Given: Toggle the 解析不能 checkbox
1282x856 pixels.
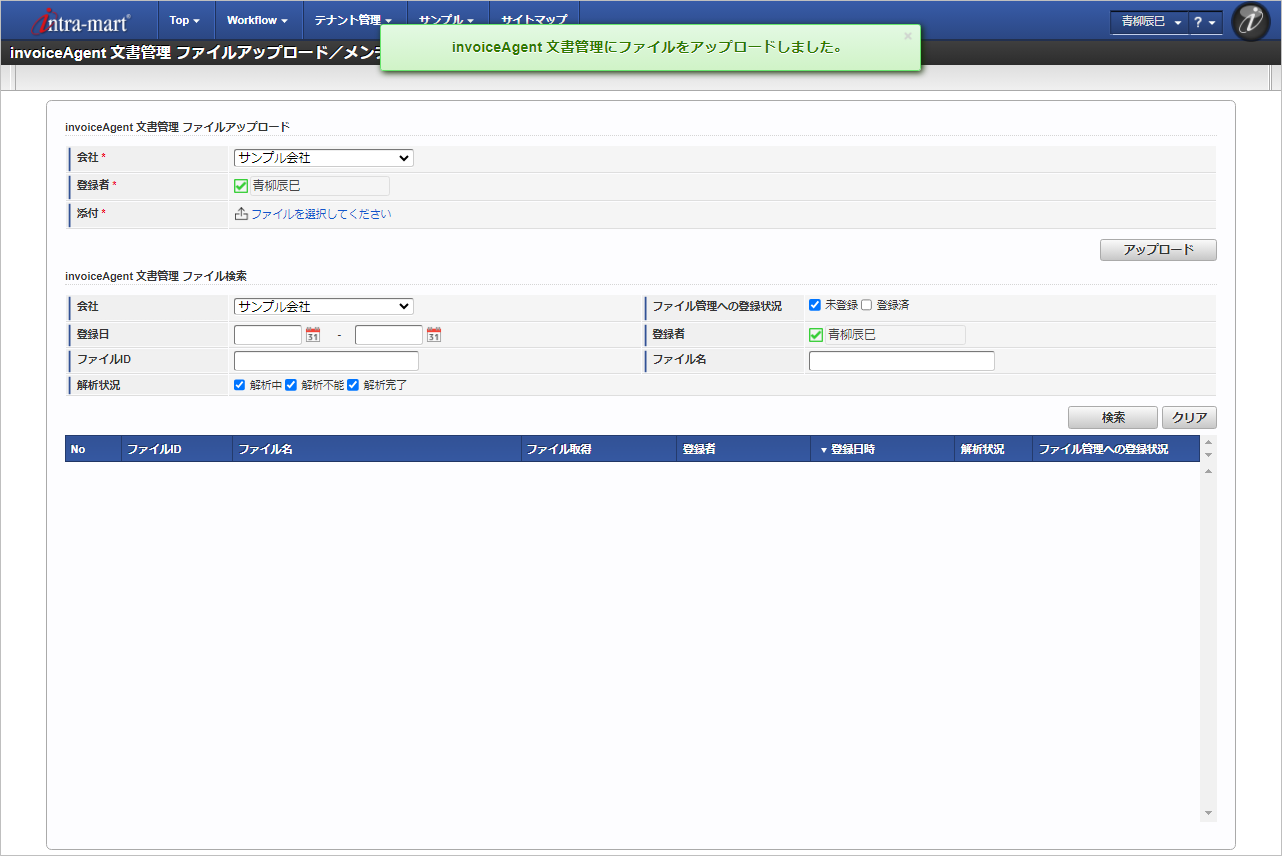Looking at the screenshot, I should tap(292, 385).
